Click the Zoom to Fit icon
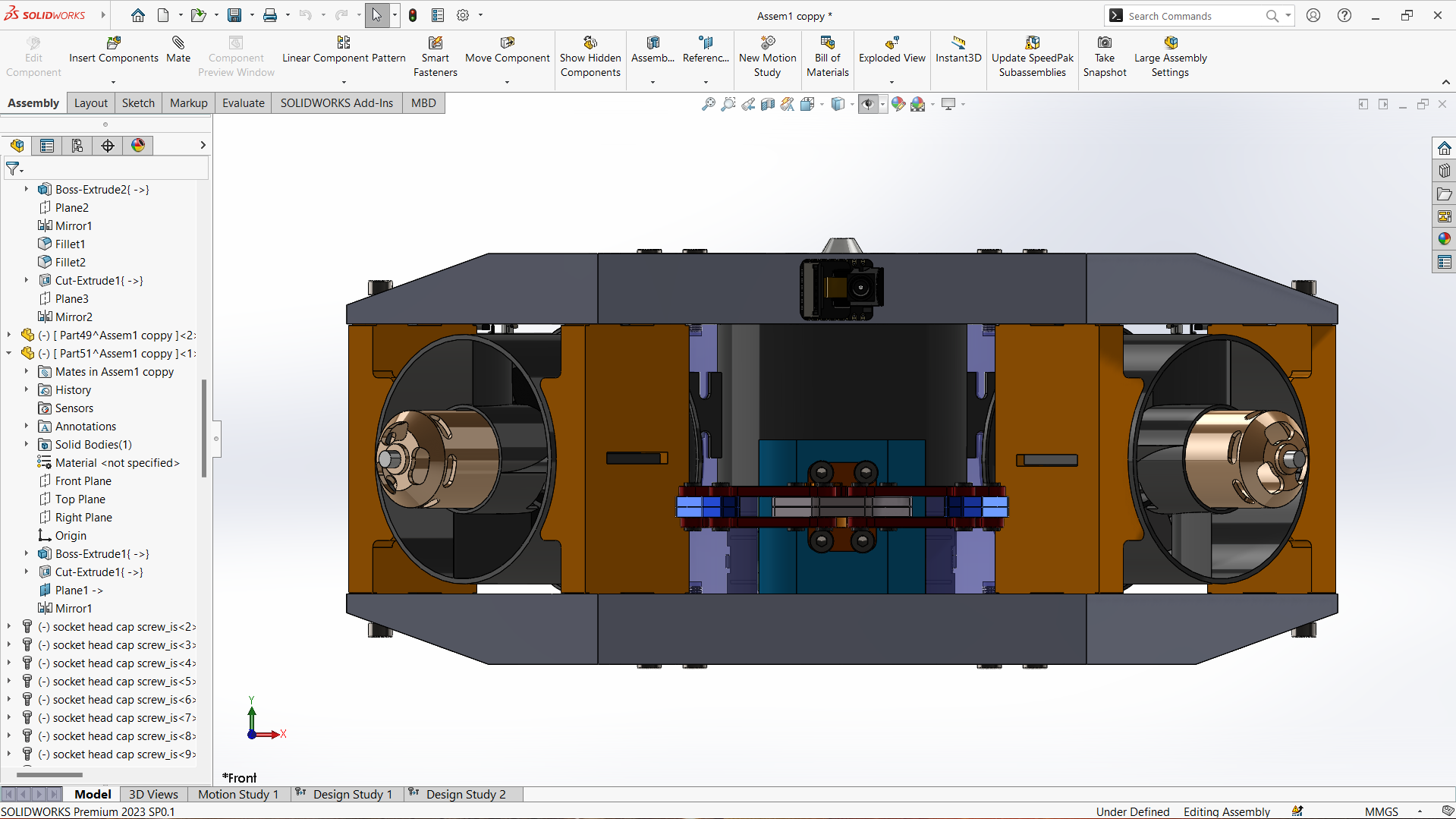The height and width of the screenshot is (819, 1456). point(708,104)
